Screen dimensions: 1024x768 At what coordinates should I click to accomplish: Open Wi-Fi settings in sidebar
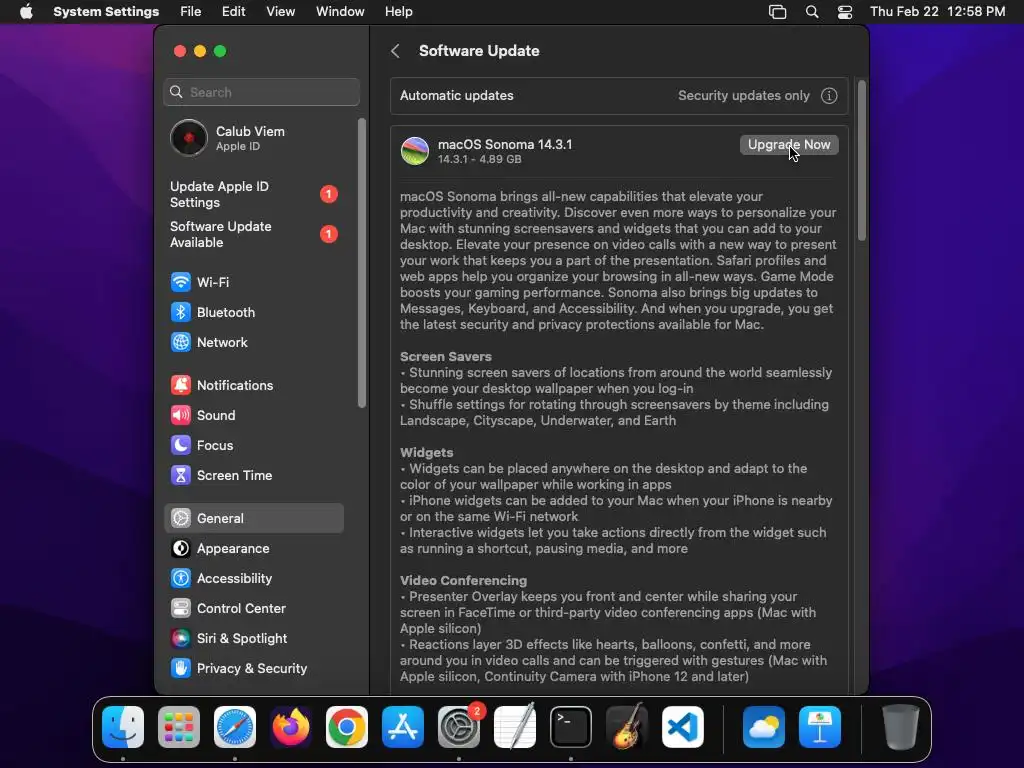point(253,282)
